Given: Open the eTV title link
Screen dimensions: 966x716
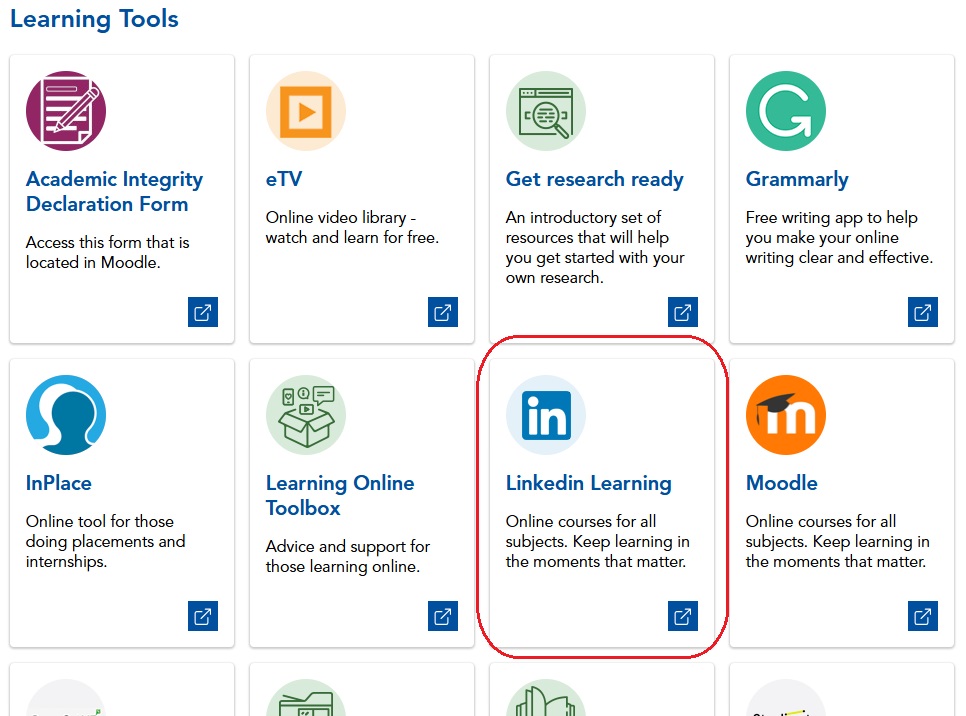Looking at the screenshot, I should tap(284, 179).
